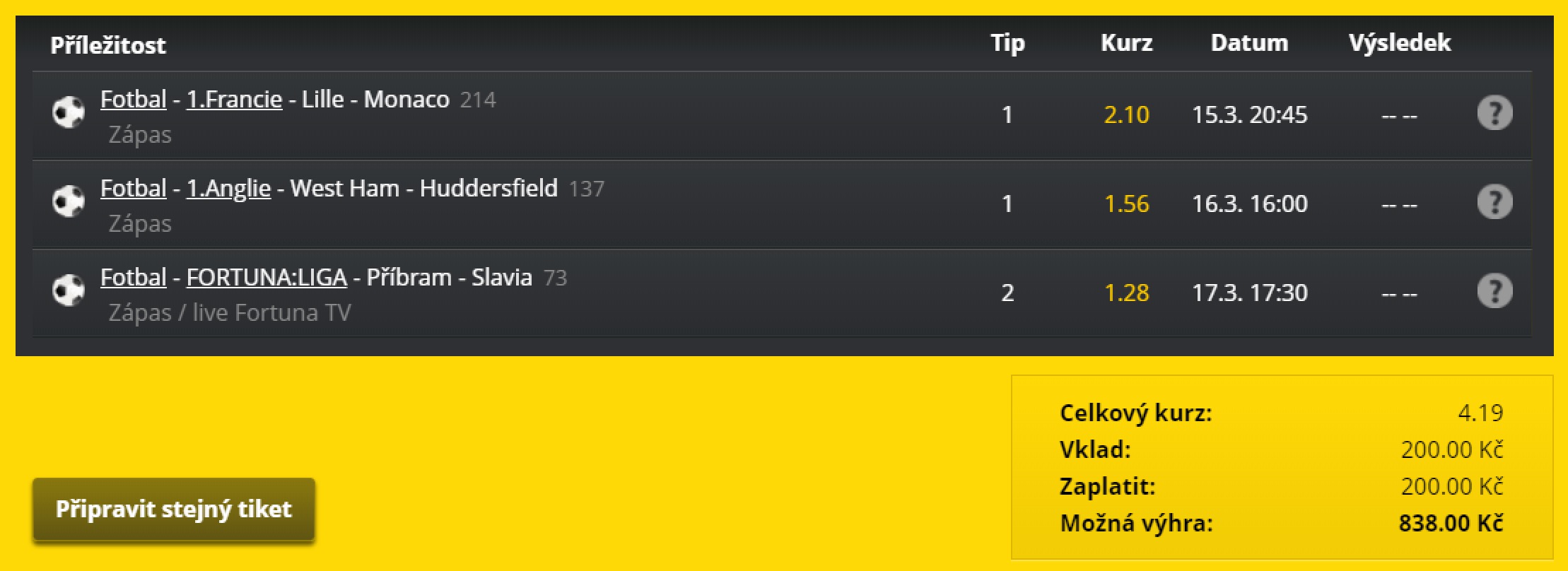
Task: Click the 1.56 odds for West Ham
Action: click(1126, 204)
